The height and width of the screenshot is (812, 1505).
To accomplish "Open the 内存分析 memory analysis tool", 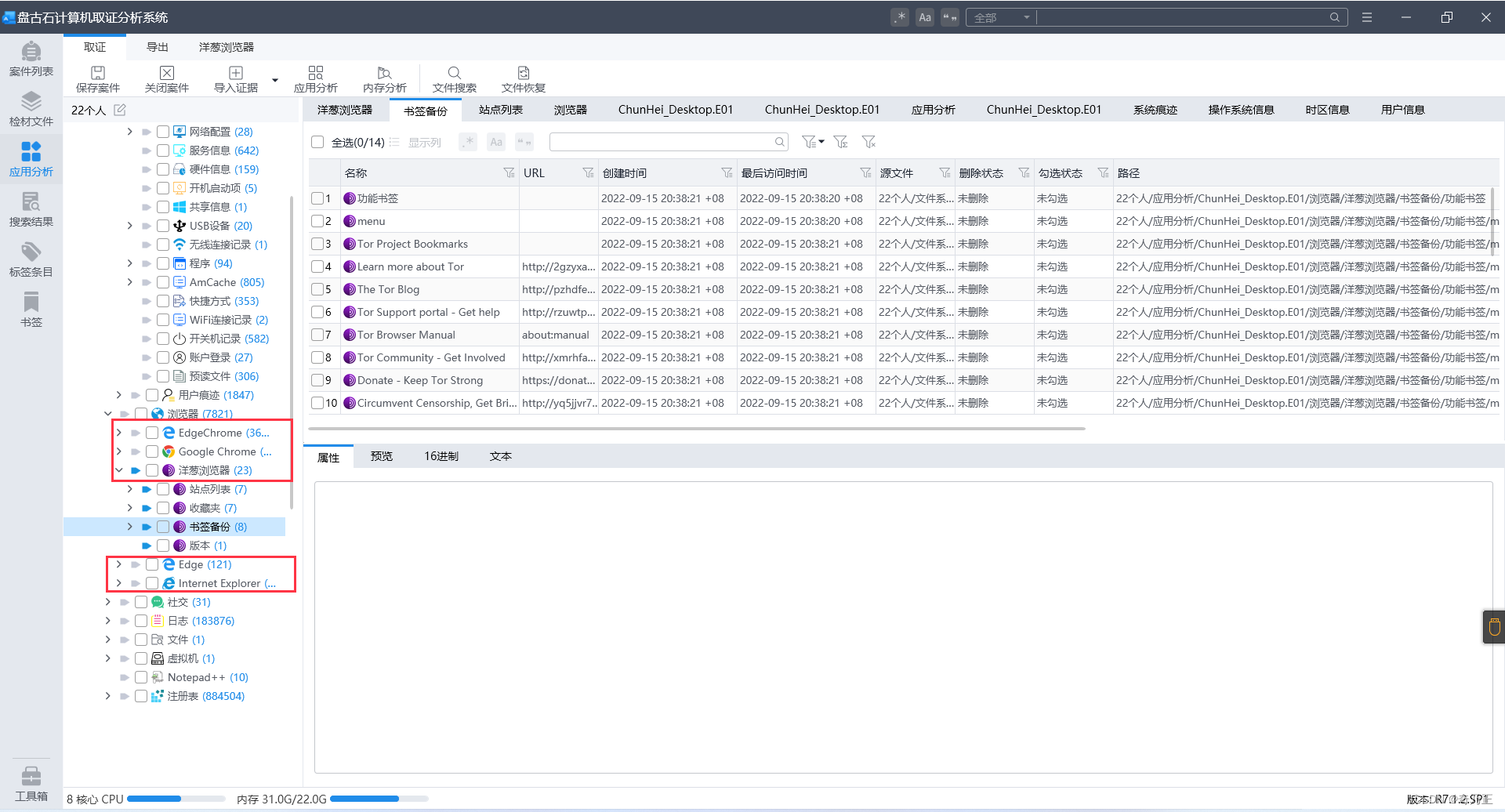I will (x=384, y=79).
